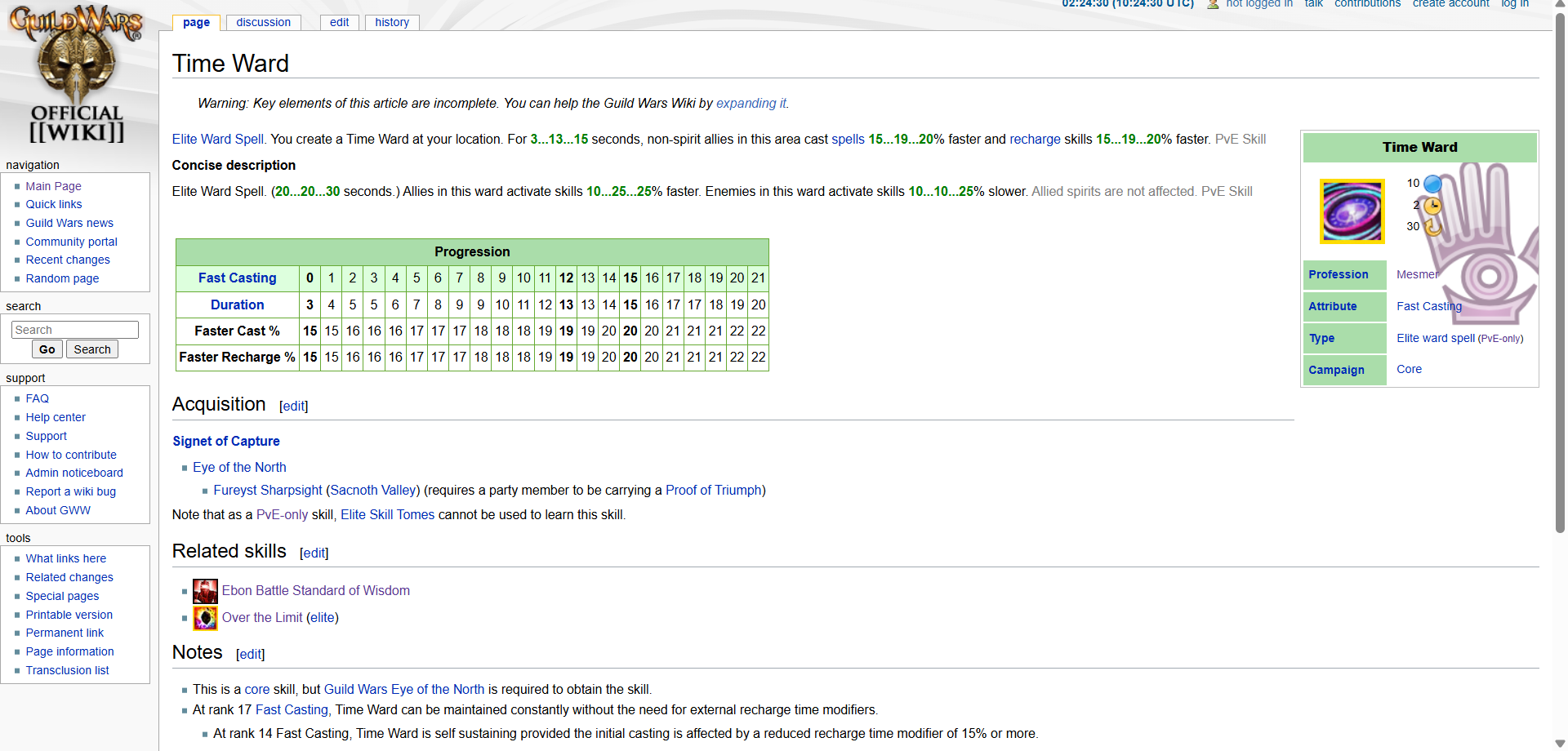Screen dimensions: 1568x751
Task: Open the page tab
Action: coord(196,22)
